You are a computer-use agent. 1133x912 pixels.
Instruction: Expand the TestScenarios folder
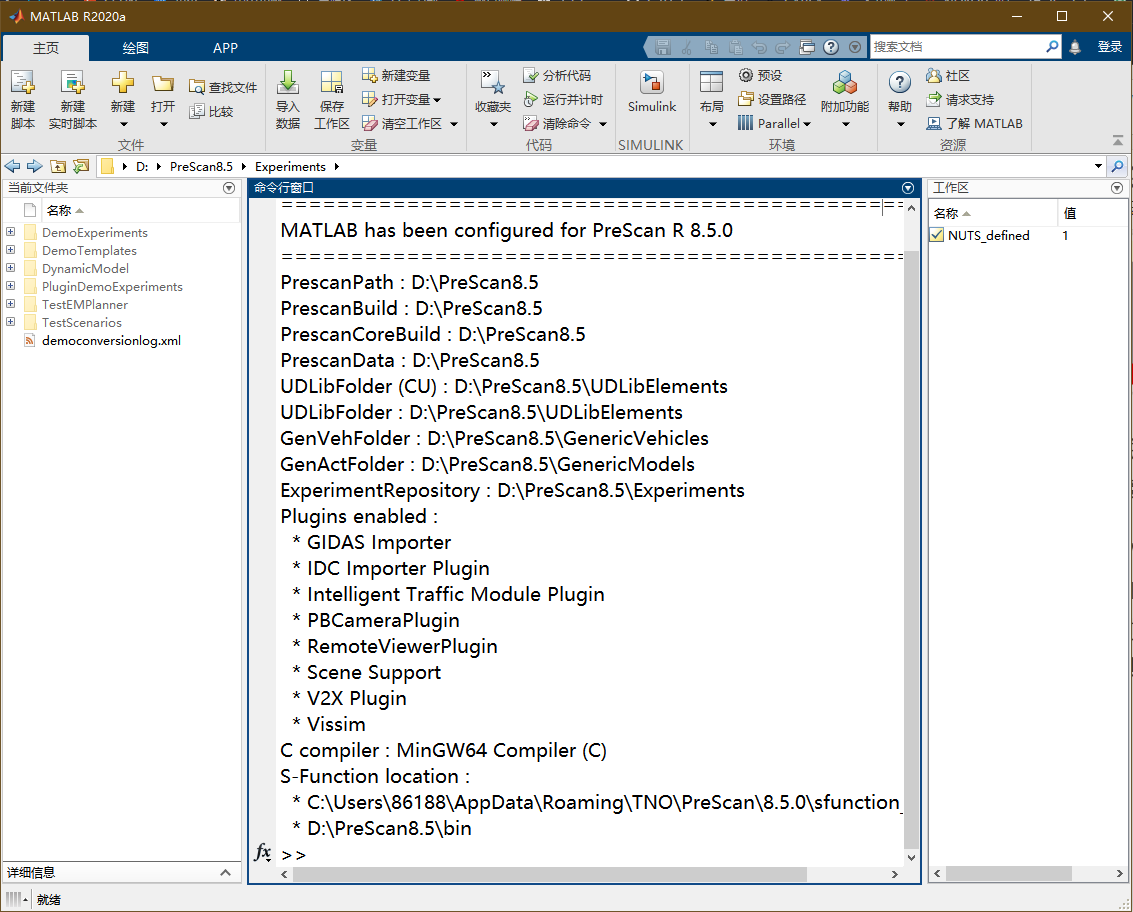tap(10, 322)
